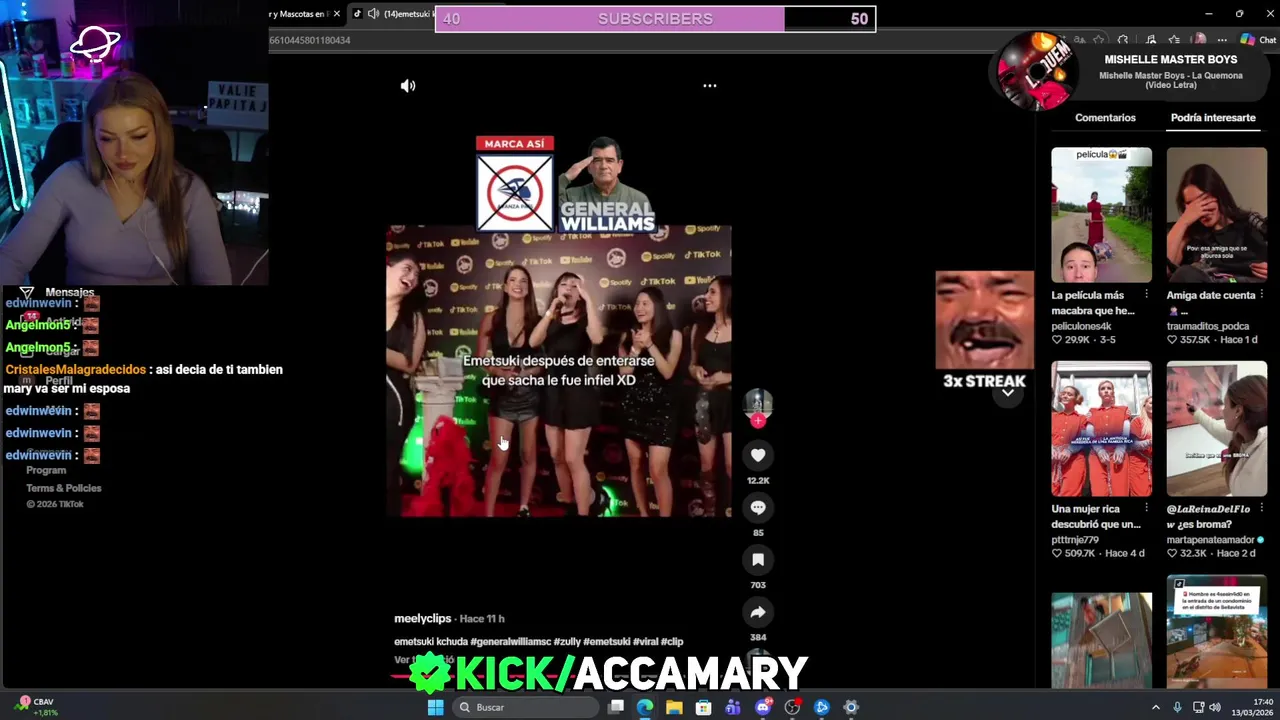1280x720 pixels.
Task: Open the Program link in the sidebar
Action: click(x=46, y=470)
